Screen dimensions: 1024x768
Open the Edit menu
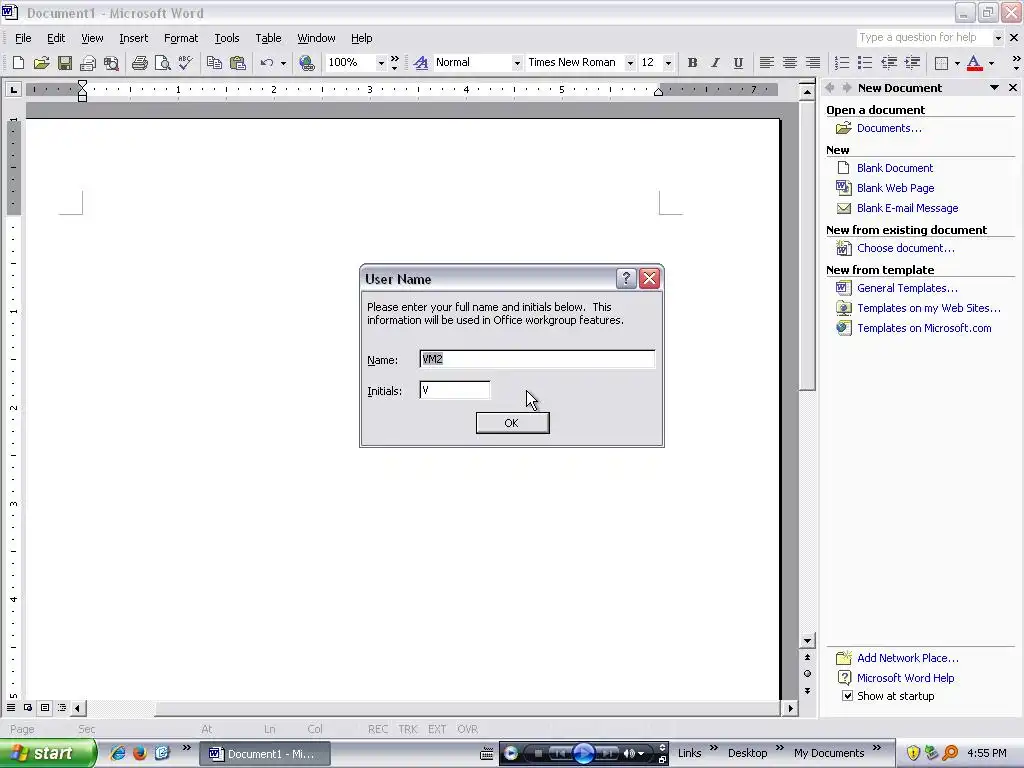click(x=56, y=38)
